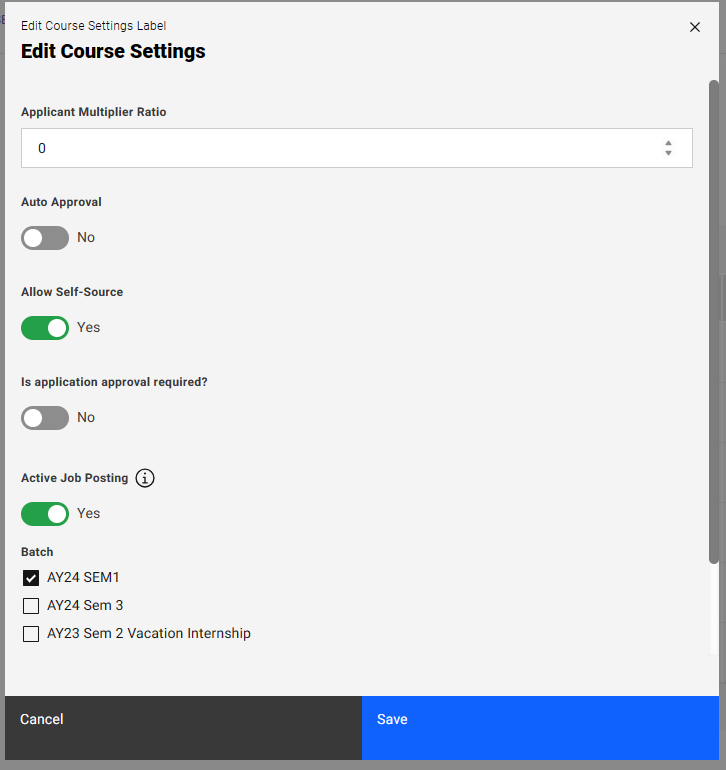The image size is (726, 770).
Task: Close the Edit Course Settings dialog
Action: tap(695, 27)
